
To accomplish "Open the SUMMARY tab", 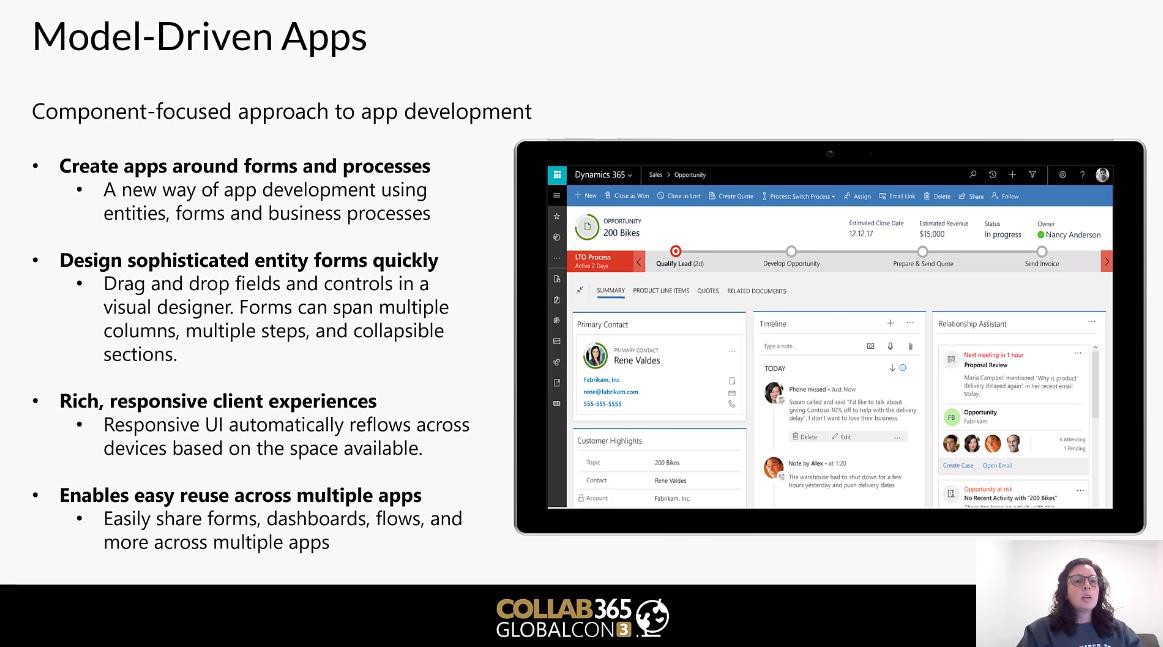I will tap(610, 291).
